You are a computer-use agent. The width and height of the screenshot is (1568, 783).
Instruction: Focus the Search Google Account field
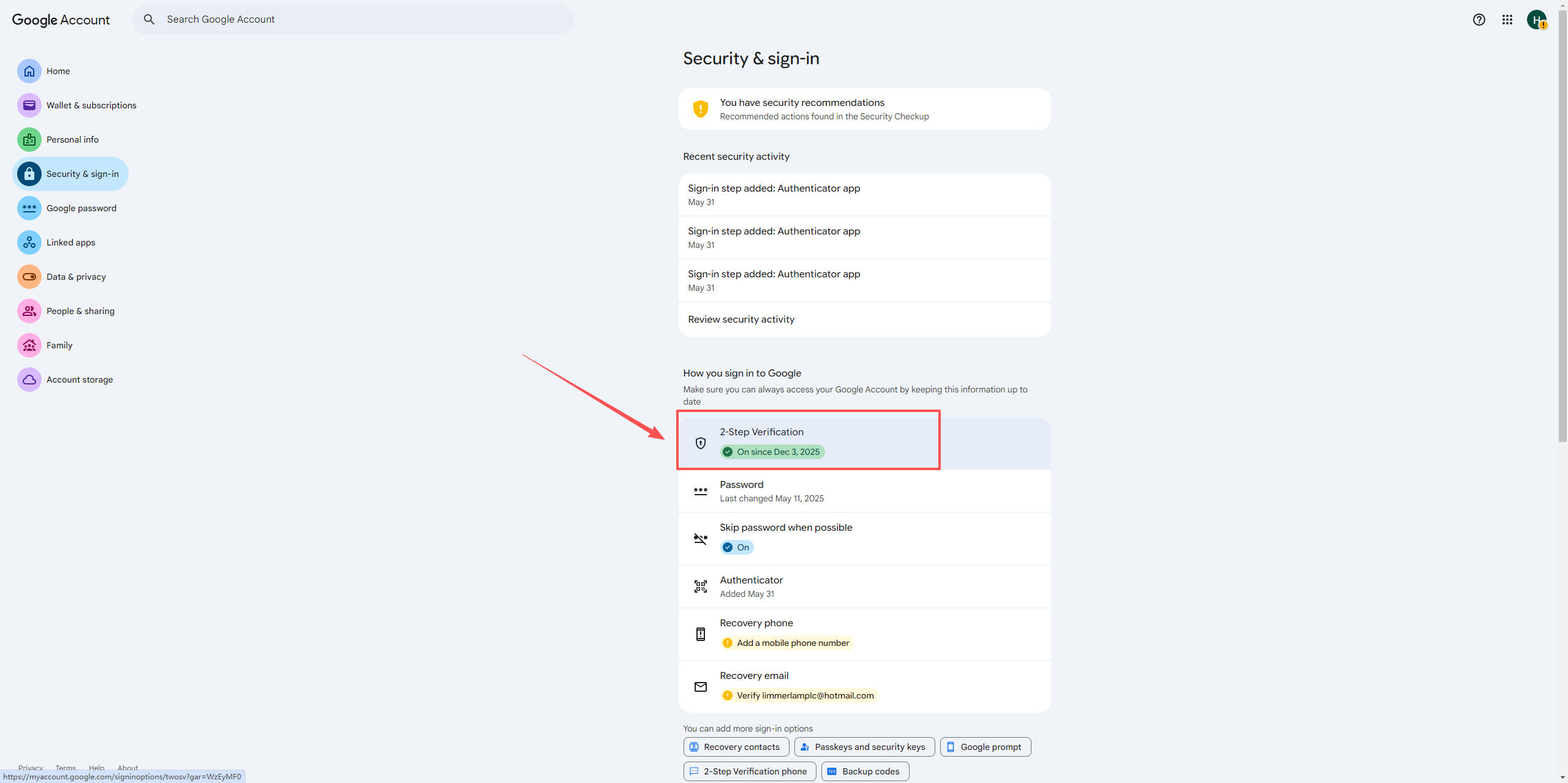click(353, 20)
